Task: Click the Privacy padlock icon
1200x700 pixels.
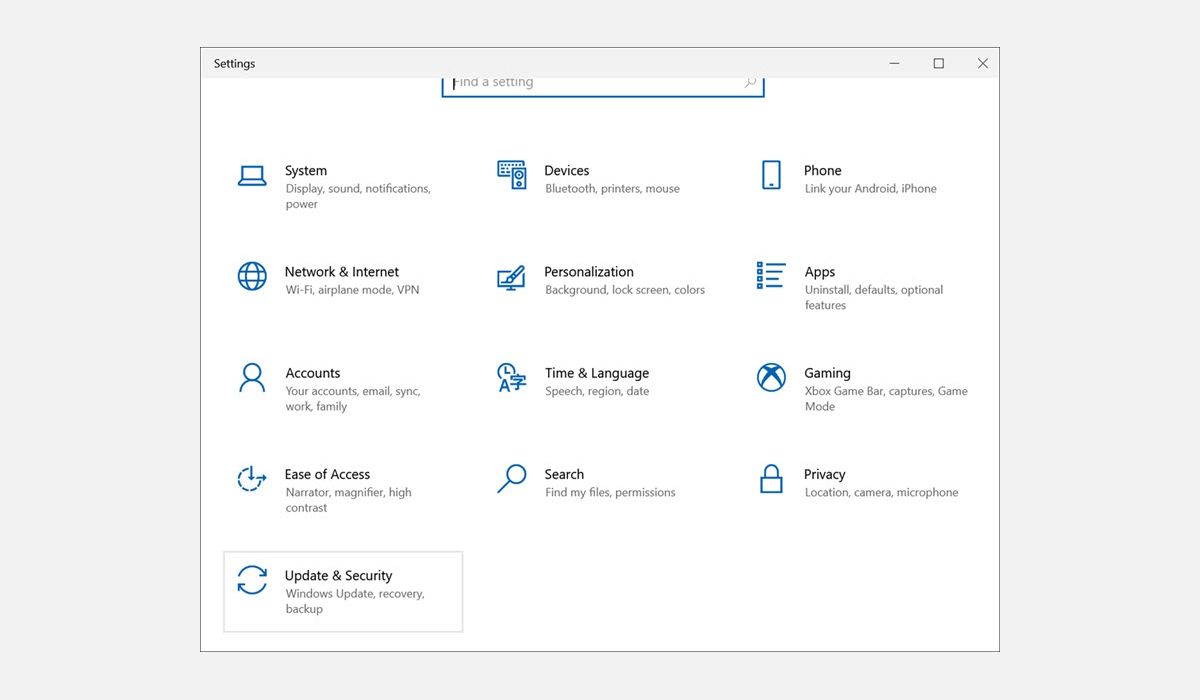Action: point(771,479)
